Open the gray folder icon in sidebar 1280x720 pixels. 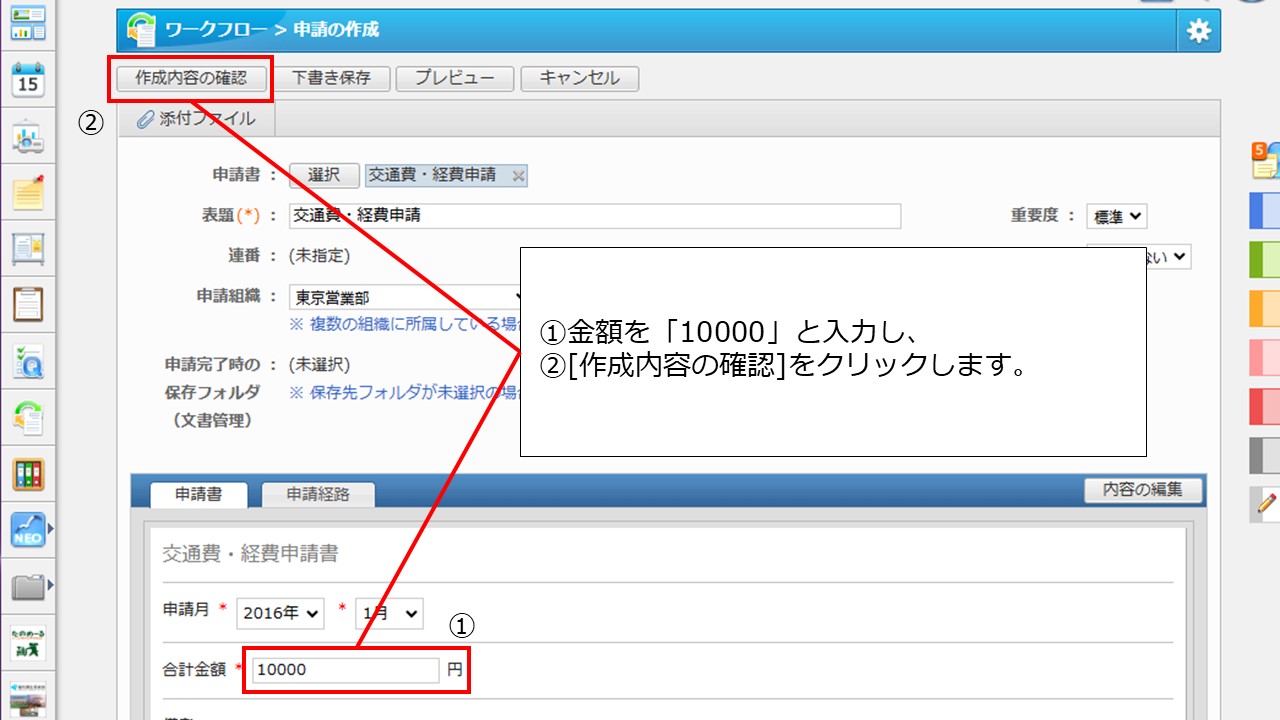[28, 586]
